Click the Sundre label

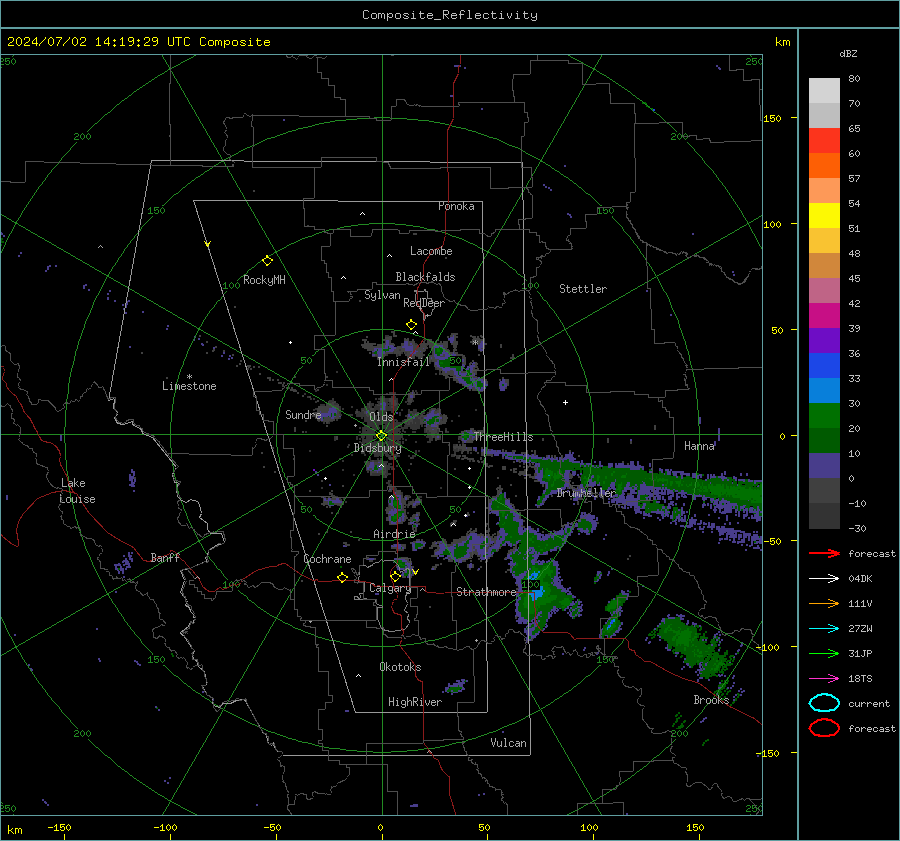tap(302, 415)
